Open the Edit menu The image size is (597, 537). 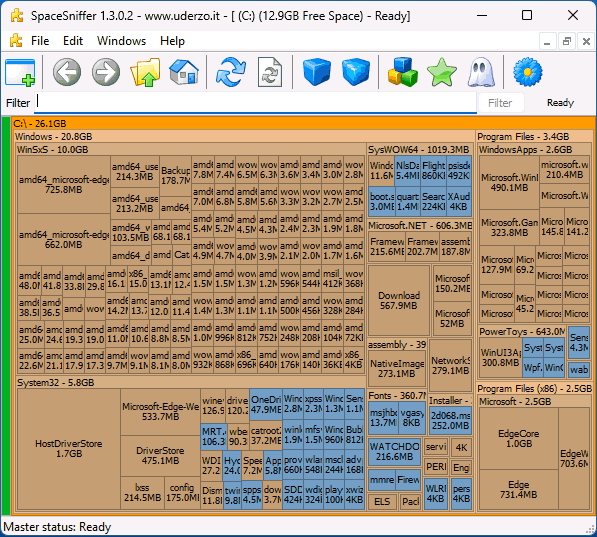73,41
